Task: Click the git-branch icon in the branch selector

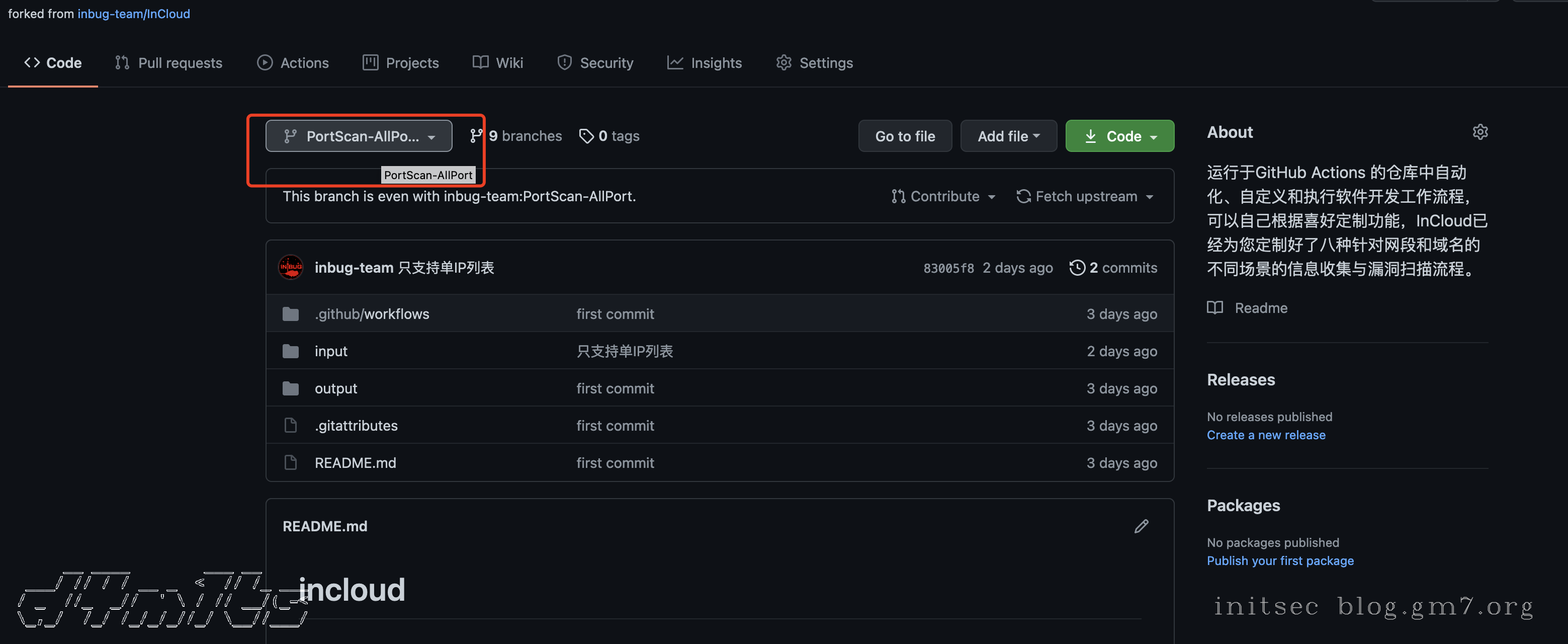Action: [x=290, y=136]
